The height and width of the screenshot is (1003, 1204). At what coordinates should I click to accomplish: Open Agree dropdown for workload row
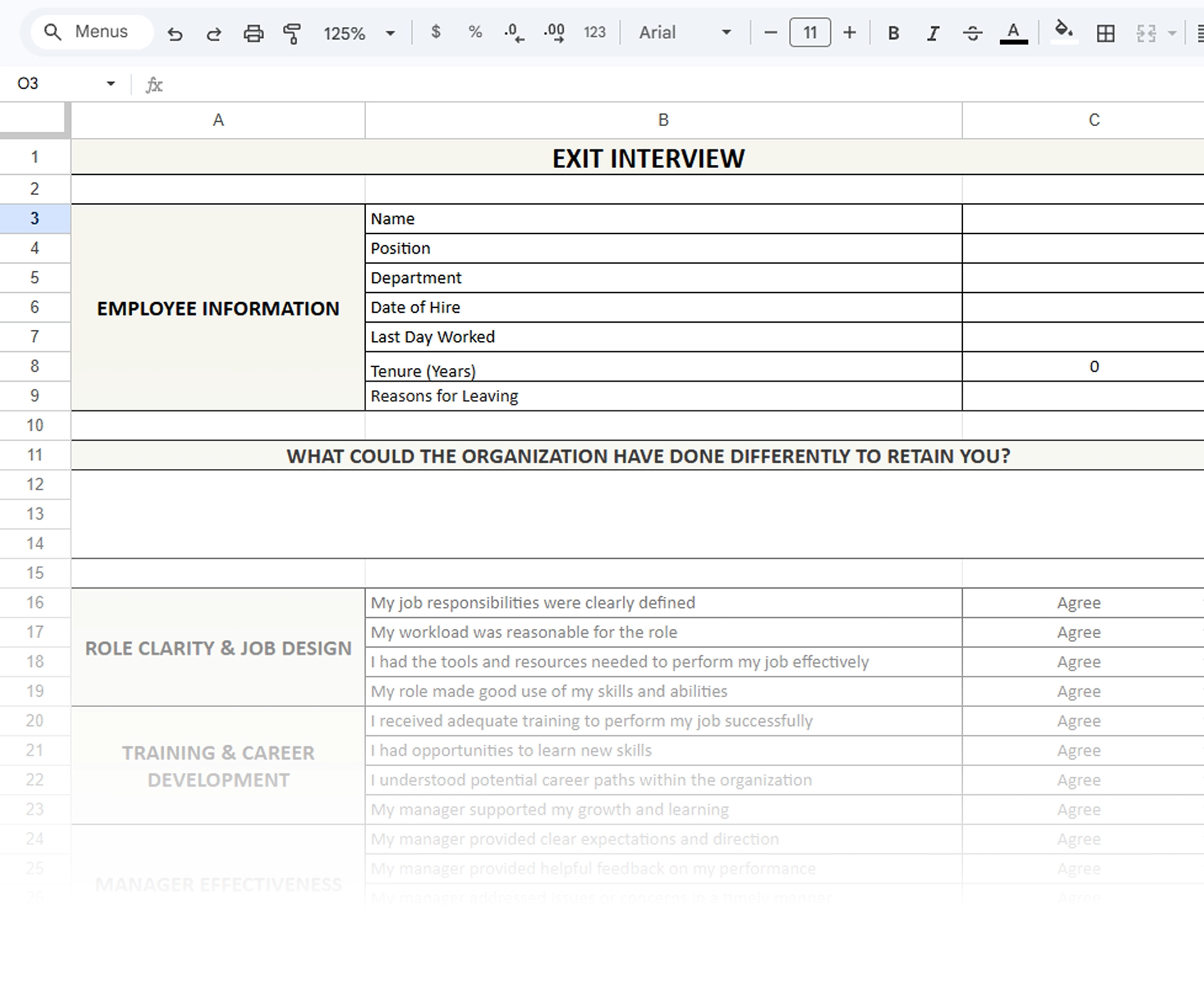tap(1083, 633)
